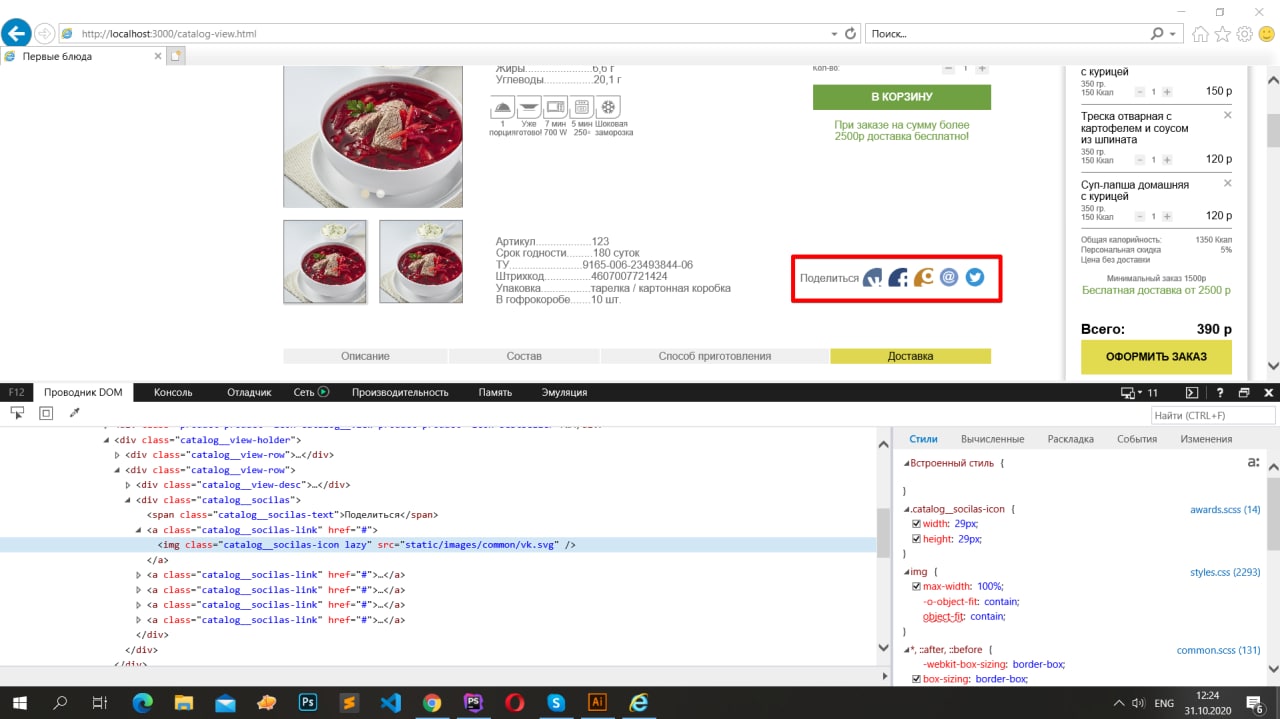Collapse the catalog__socilas div node
The width and height of the screenshot is (1280, 719).
128,500
